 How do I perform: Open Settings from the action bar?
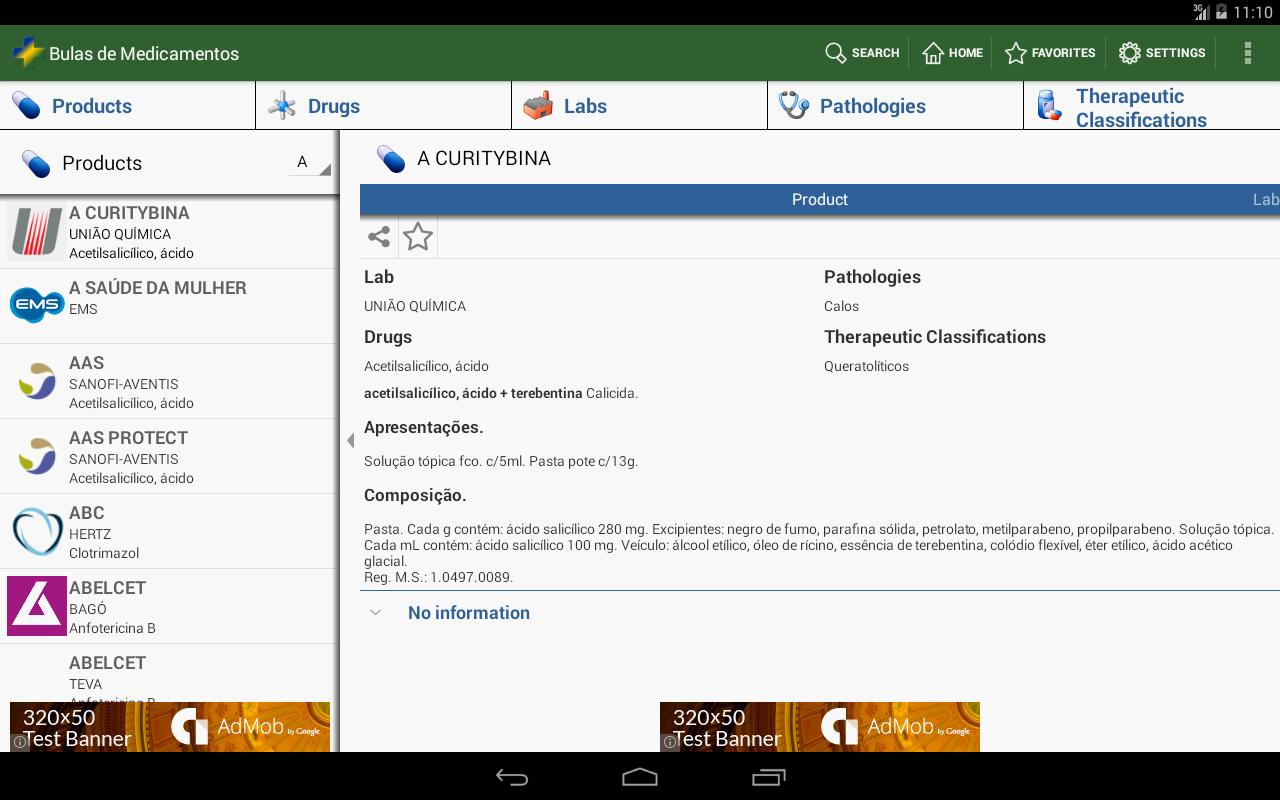1162,53
